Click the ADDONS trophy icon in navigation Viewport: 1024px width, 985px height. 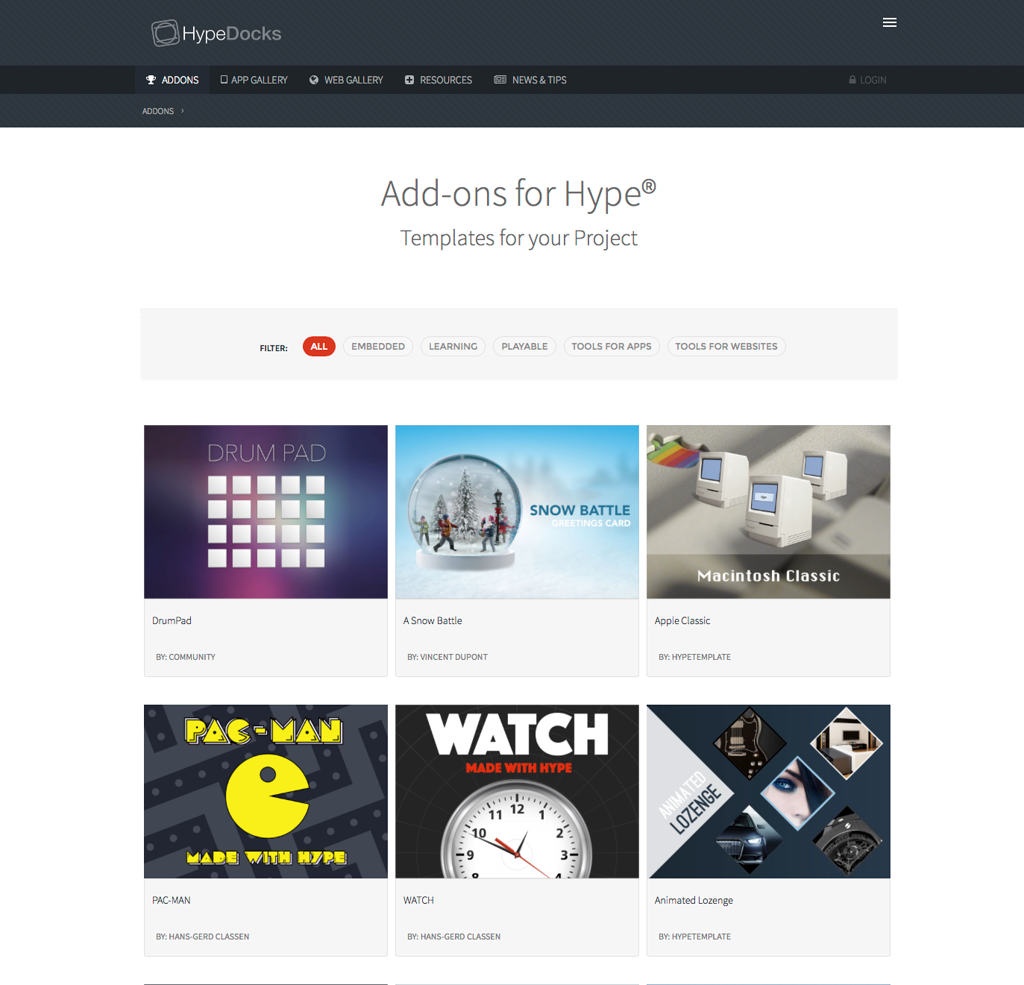click(x=152, y=80)
